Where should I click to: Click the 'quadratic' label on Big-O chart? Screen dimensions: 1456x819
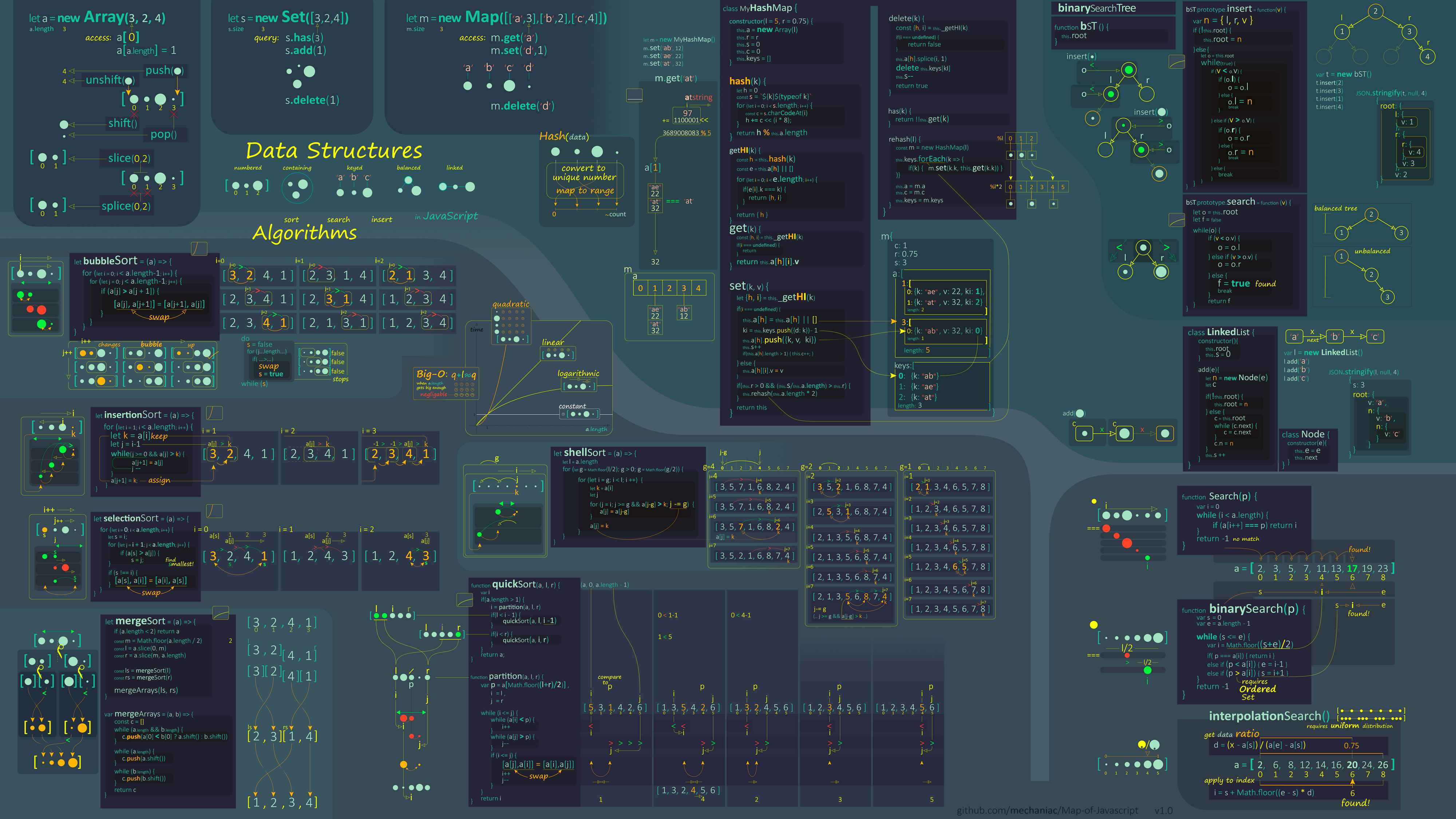(x=510, y=304)
